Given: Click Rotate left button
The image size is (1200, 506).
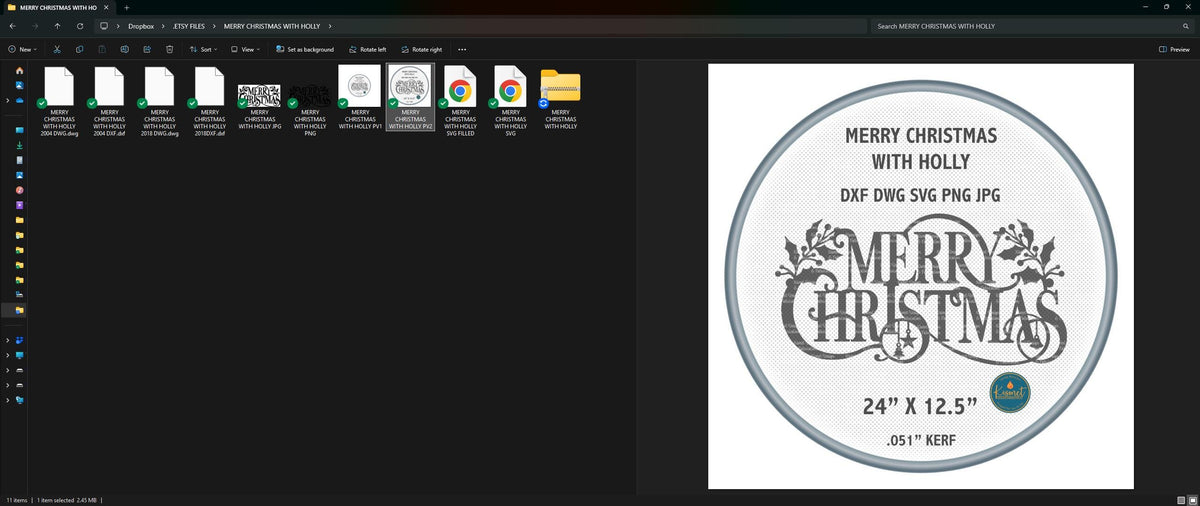Looking at the screenshot, I should point(368,49).
